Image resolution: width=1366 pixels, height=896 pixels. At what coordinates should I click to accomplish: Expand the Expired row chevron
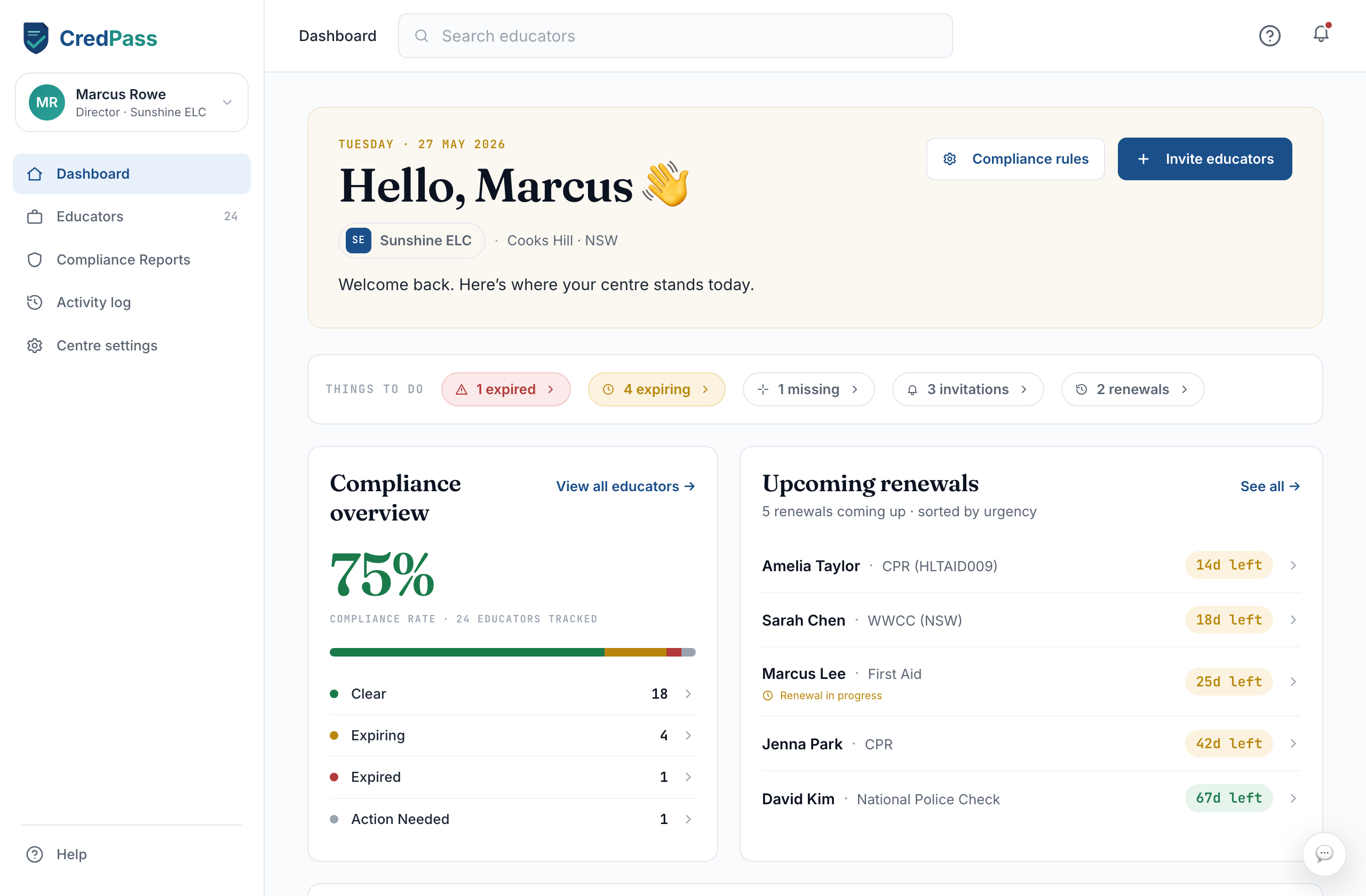coord(688,776)
